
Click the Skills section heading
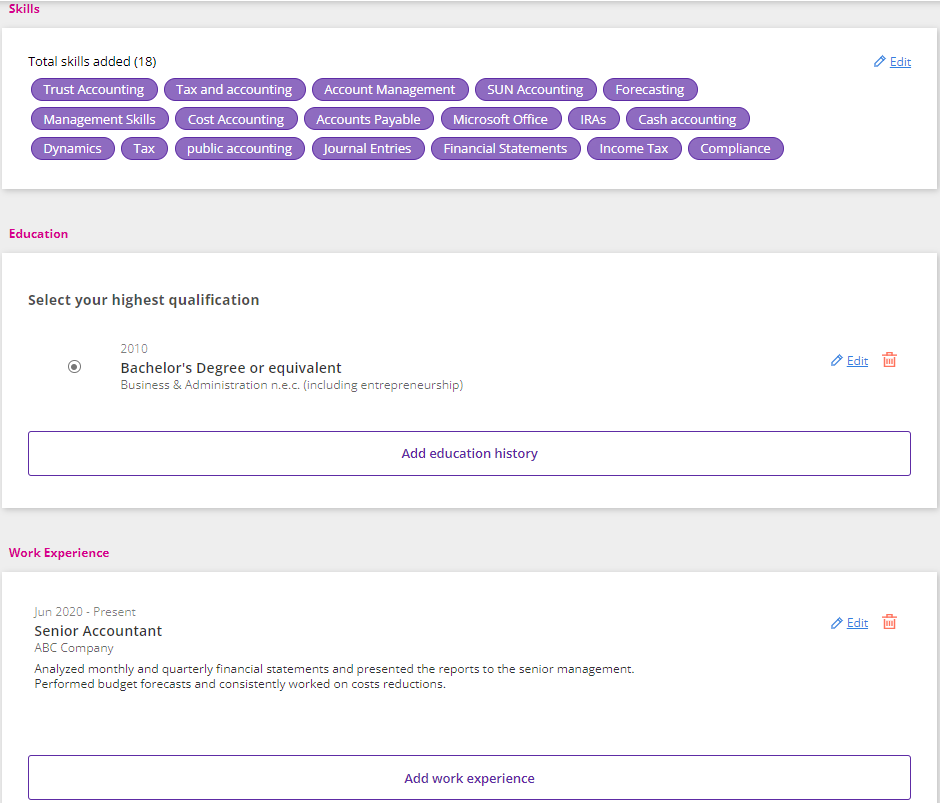pyautogui.click(x=24, y=8)
